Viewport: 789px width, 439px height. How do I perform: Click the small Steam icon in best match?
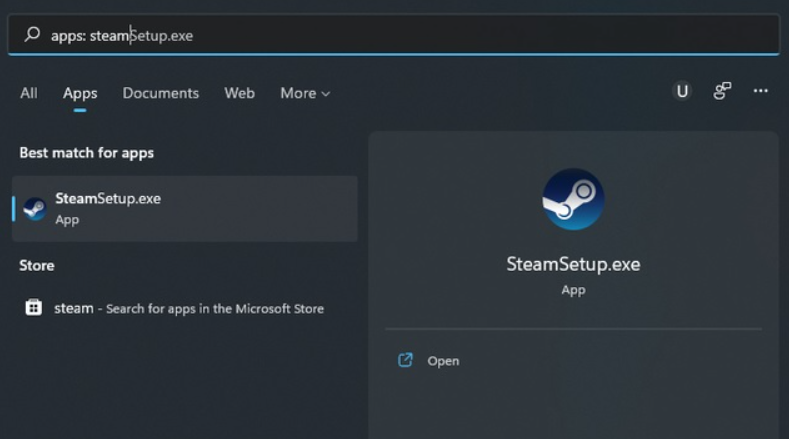(x=35, y=208)
